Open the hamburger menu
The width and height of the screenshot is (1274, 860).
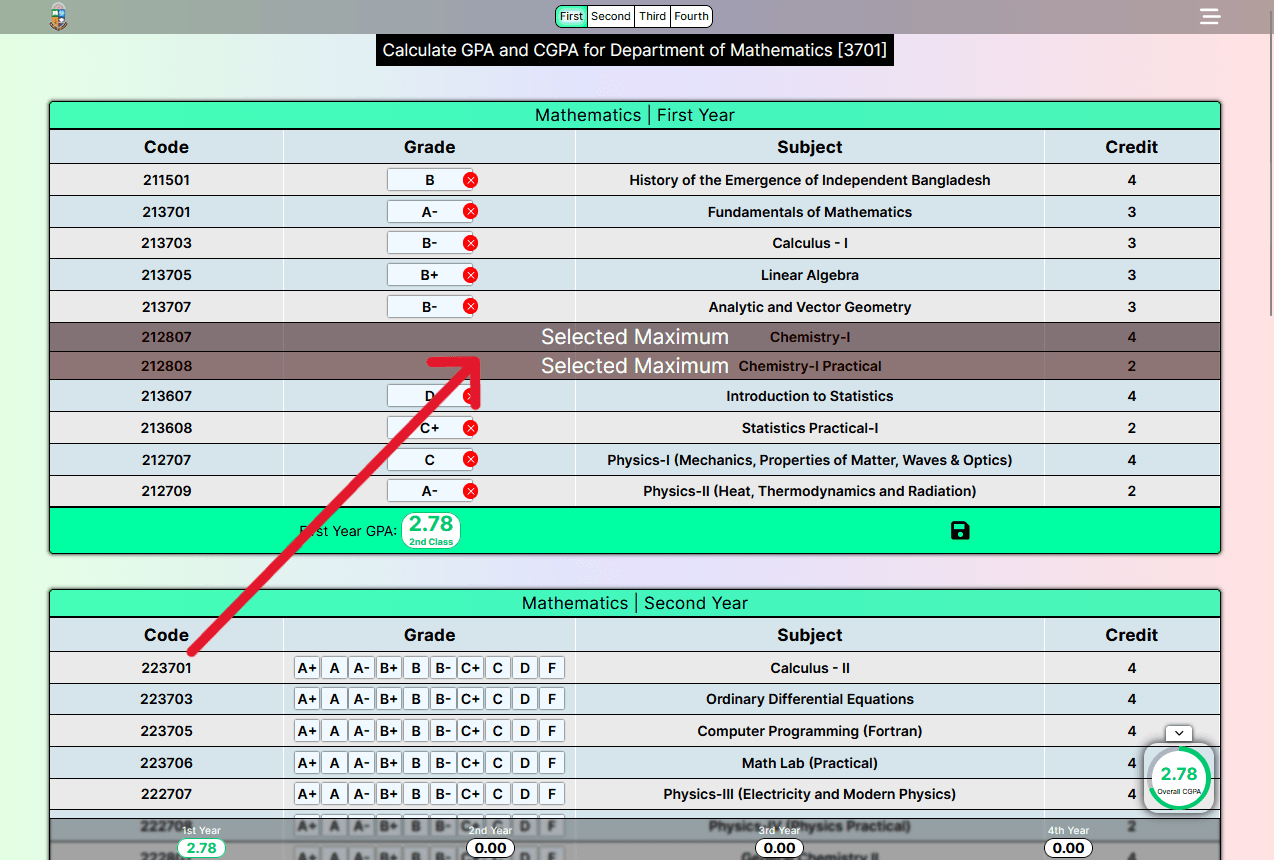click(x=1210, y=17)
